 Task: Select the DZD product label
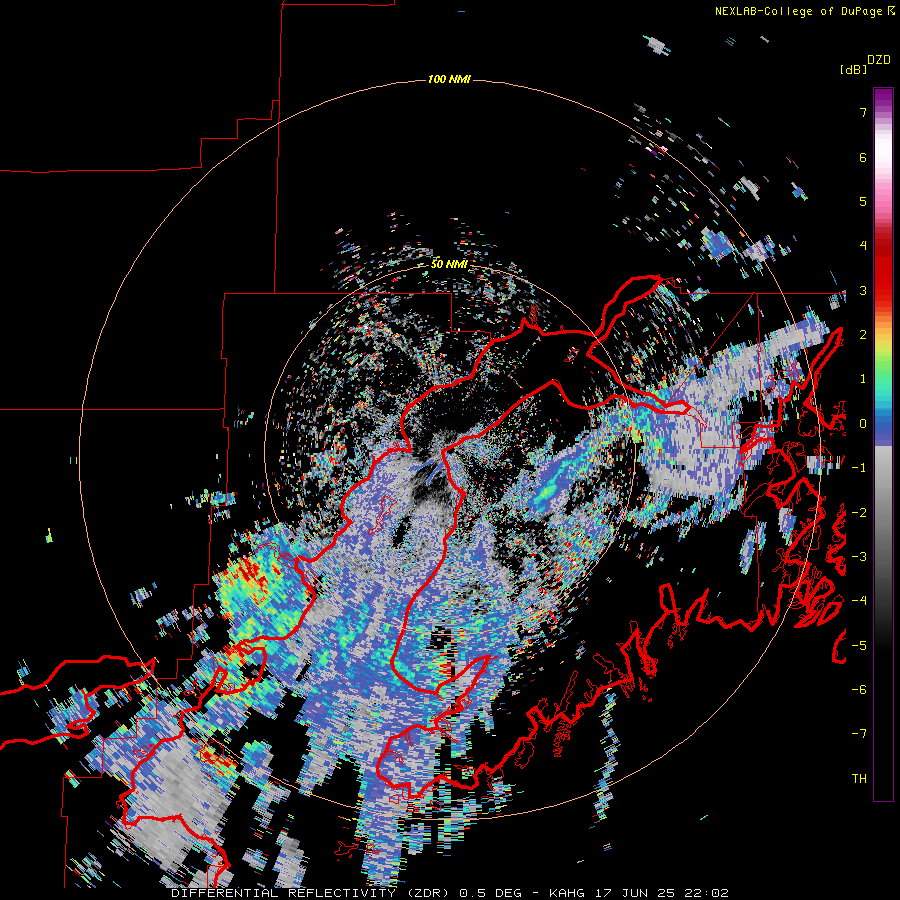pos(879,60)
